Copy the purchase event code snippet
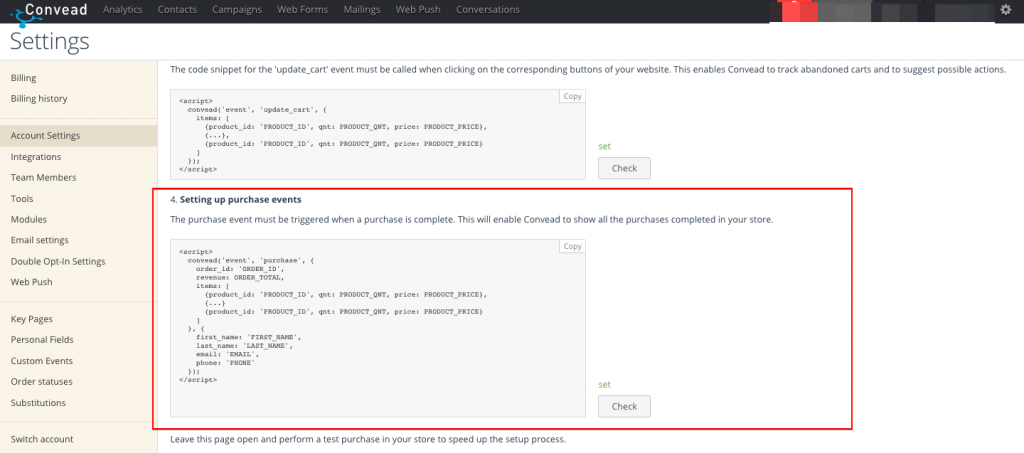Screen dimensions: 1024x453 pos(572,246)
